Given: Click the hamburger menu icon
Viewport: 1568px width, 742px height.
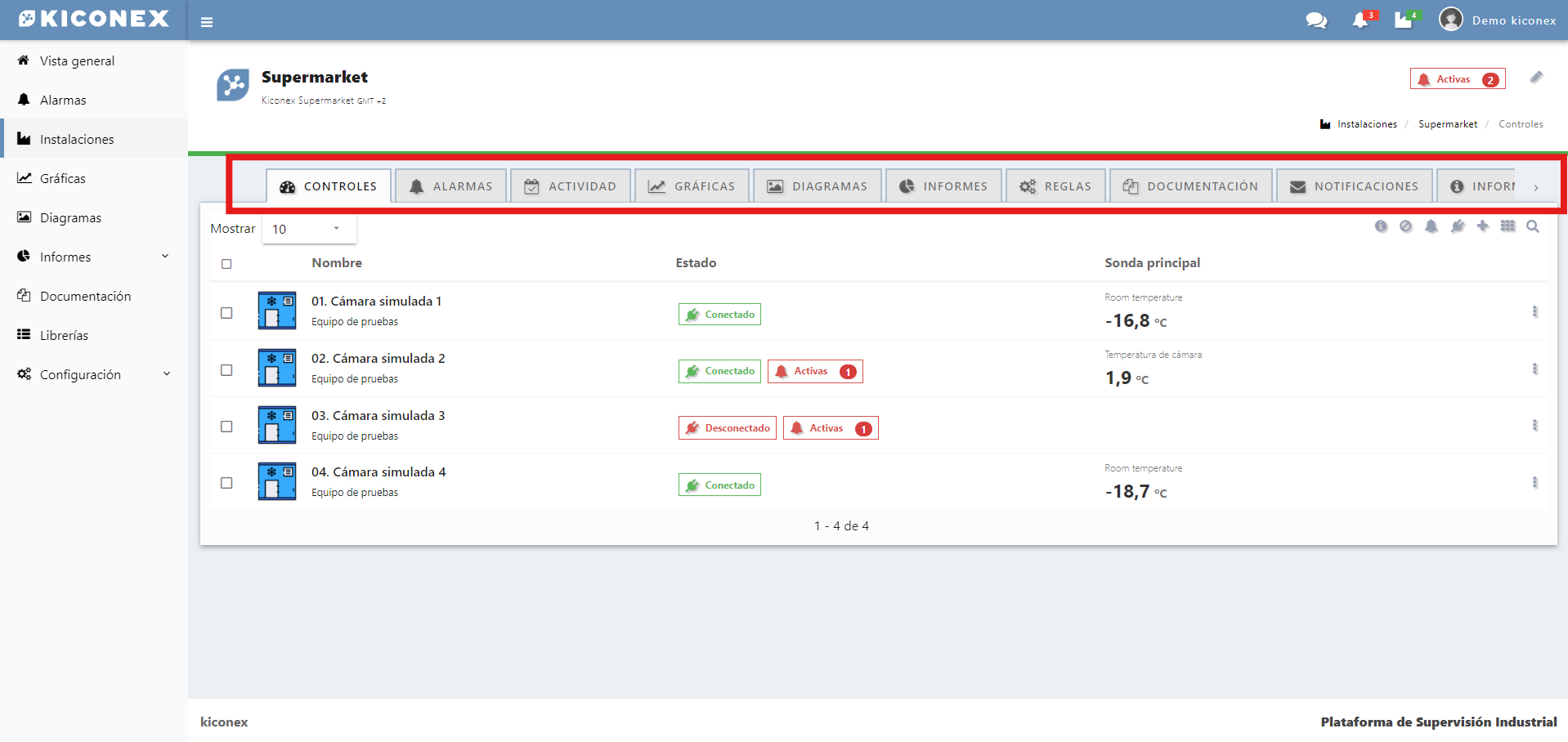Looking at the screenshot, I should pos(207,22).
